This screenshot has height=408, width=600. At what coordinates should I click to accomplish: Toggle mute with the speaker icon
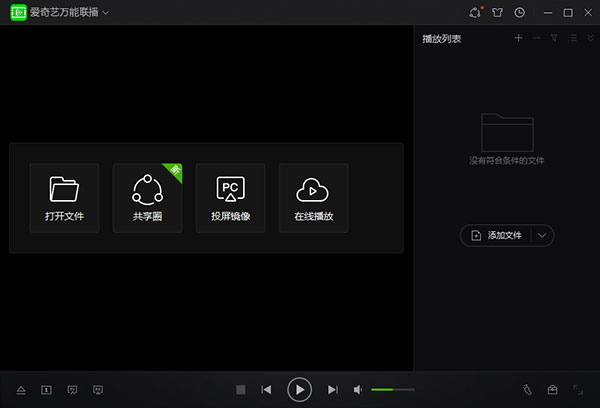358,389
